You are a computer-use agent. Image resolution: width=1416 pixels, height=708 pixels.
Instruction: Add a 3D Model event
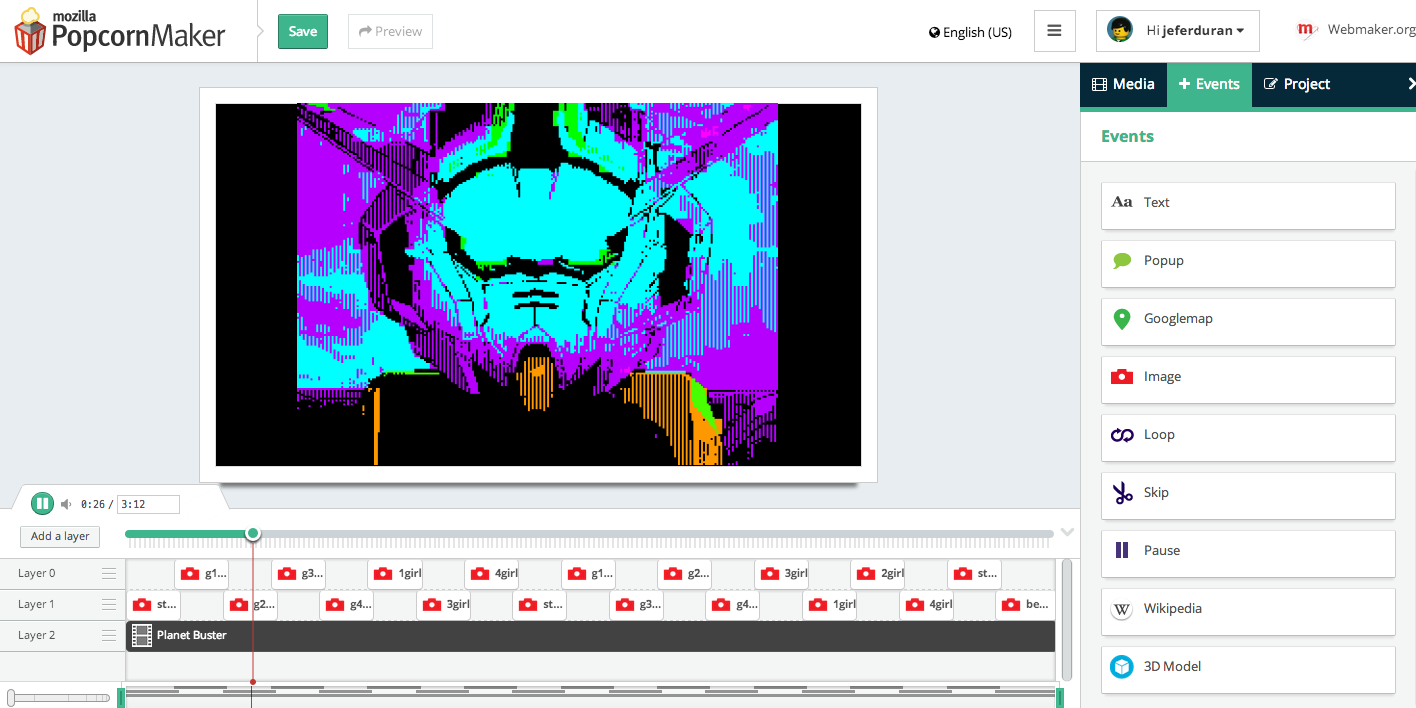(1248, 669)
